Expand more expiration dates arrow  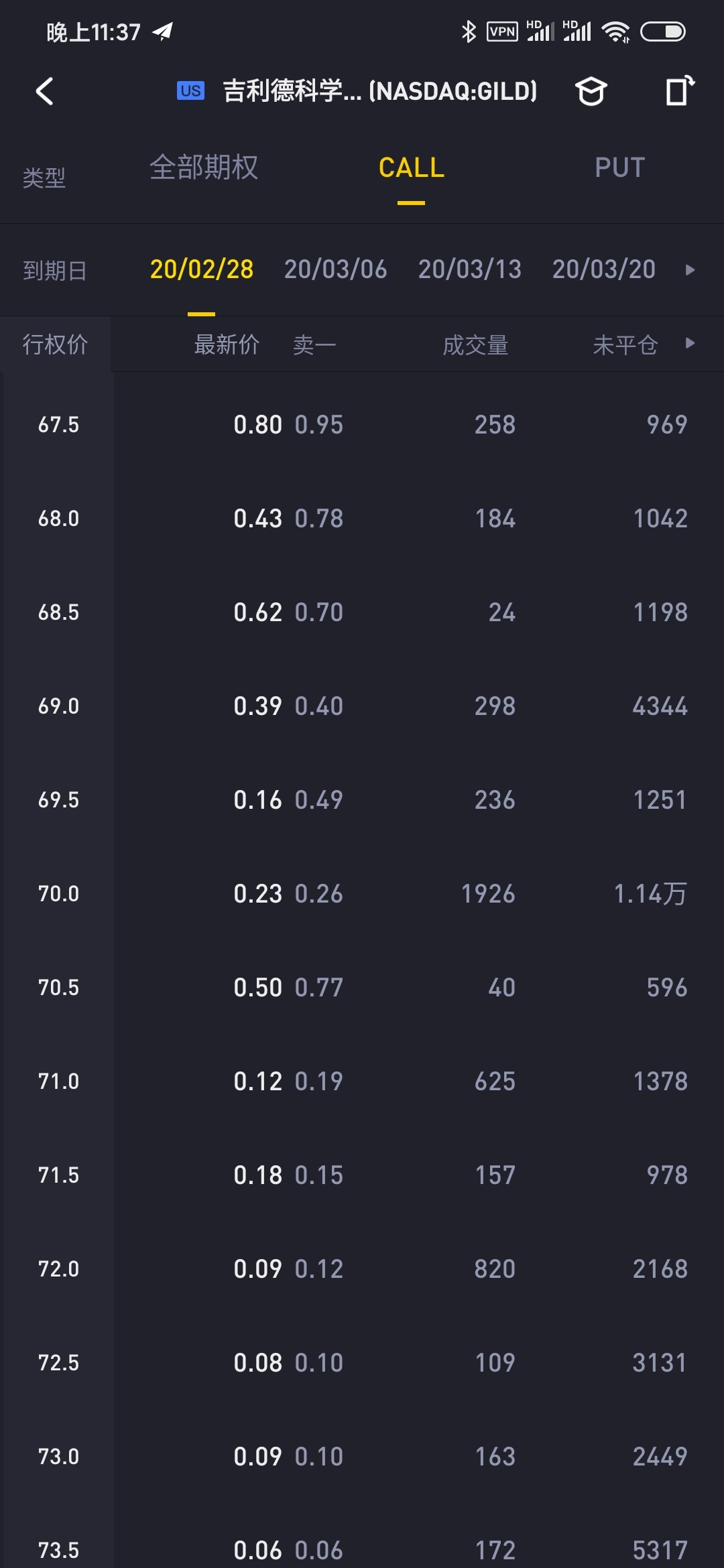690,270
